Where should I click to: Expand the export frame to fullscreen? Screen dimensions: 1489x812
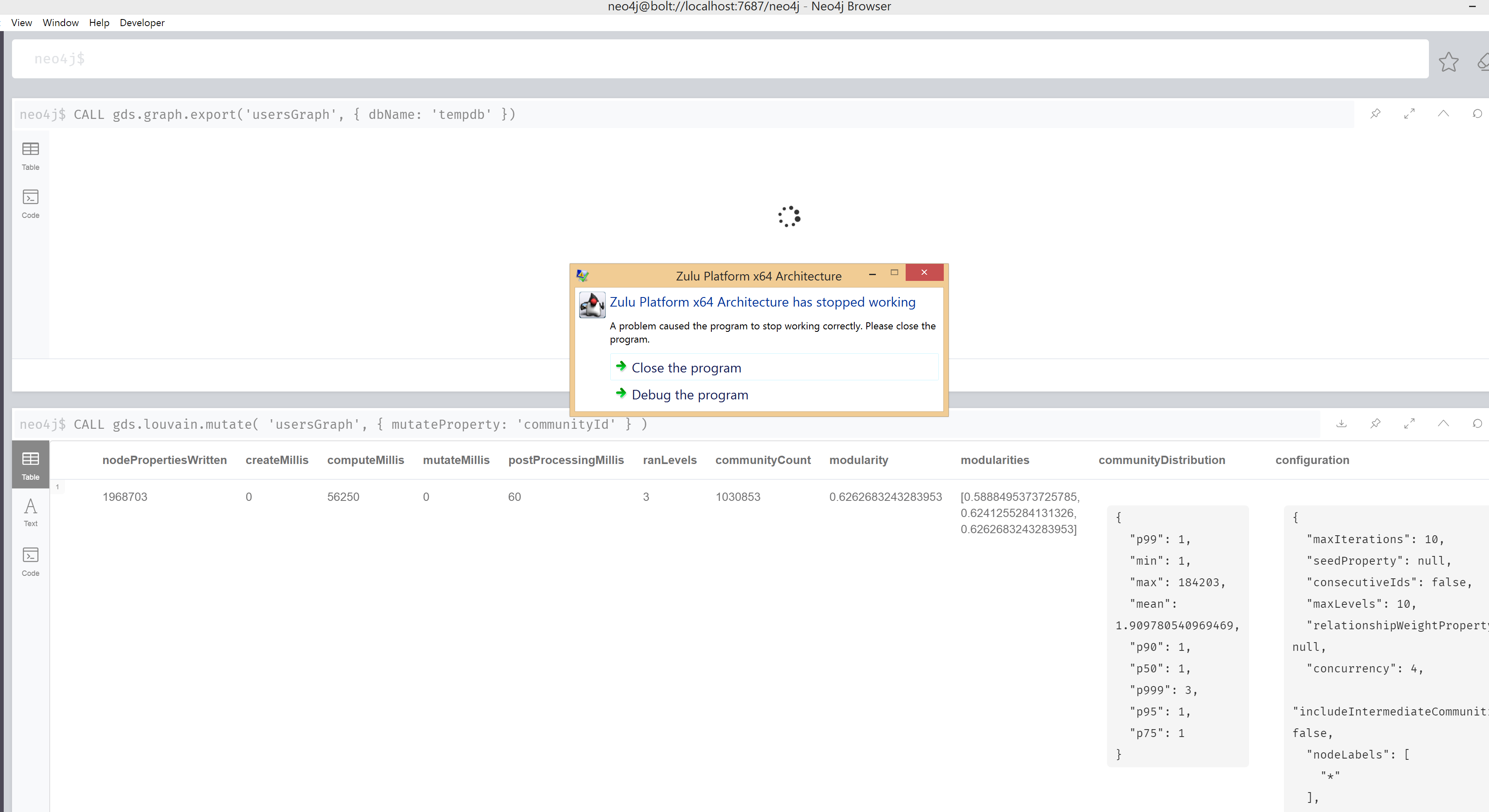1409,114
